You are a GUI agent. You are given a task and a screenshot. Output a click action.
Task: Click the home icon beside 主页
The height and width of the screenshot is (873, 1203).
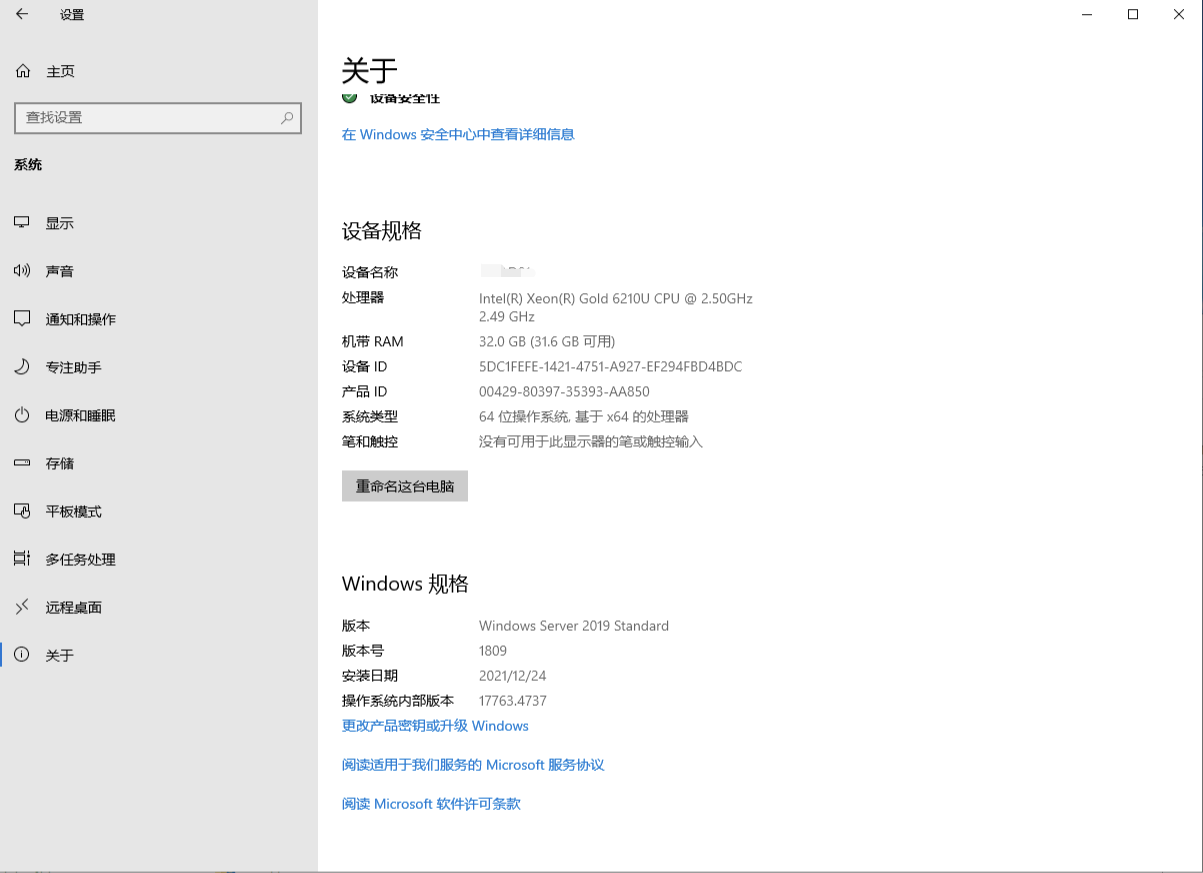click(23, 71)
